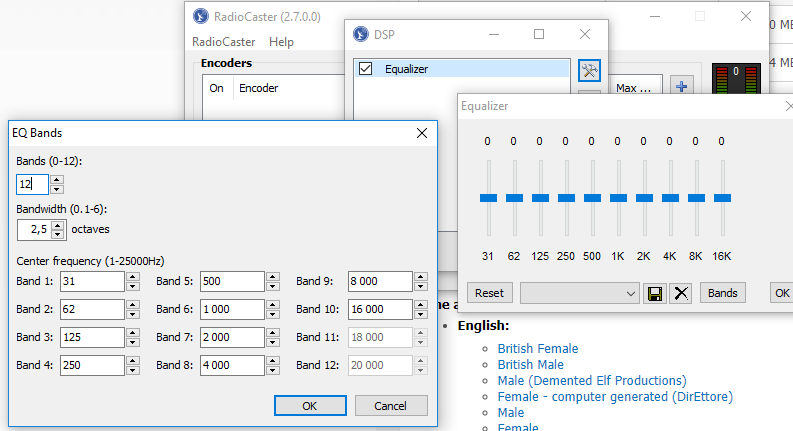Click the DSP window title icon
Screen dimensions: 793x431
[361, 34]
